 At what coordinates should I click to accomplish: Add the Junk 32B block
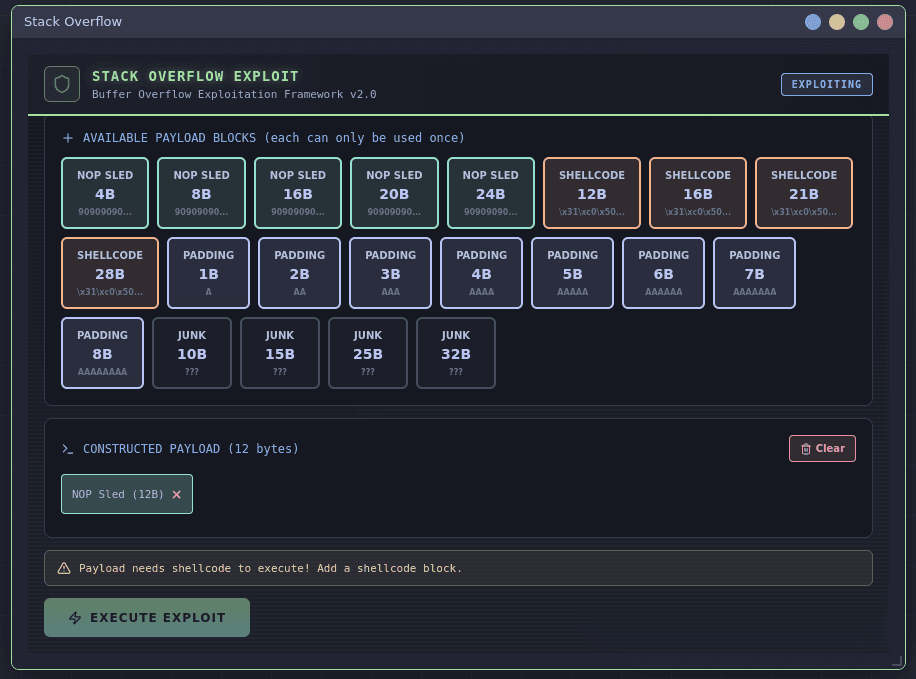(456, 353)
